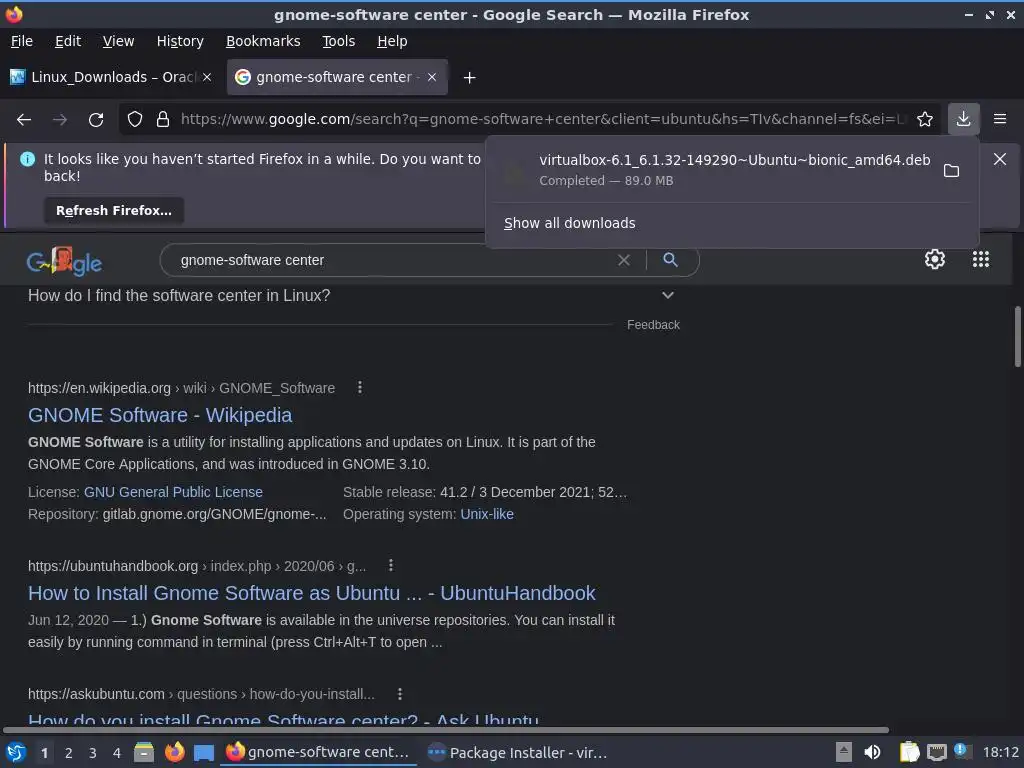Open the update notifier tray icon
Image resolution: width=1024 pixels, height=768 pixels.
(x=961, y=750)
